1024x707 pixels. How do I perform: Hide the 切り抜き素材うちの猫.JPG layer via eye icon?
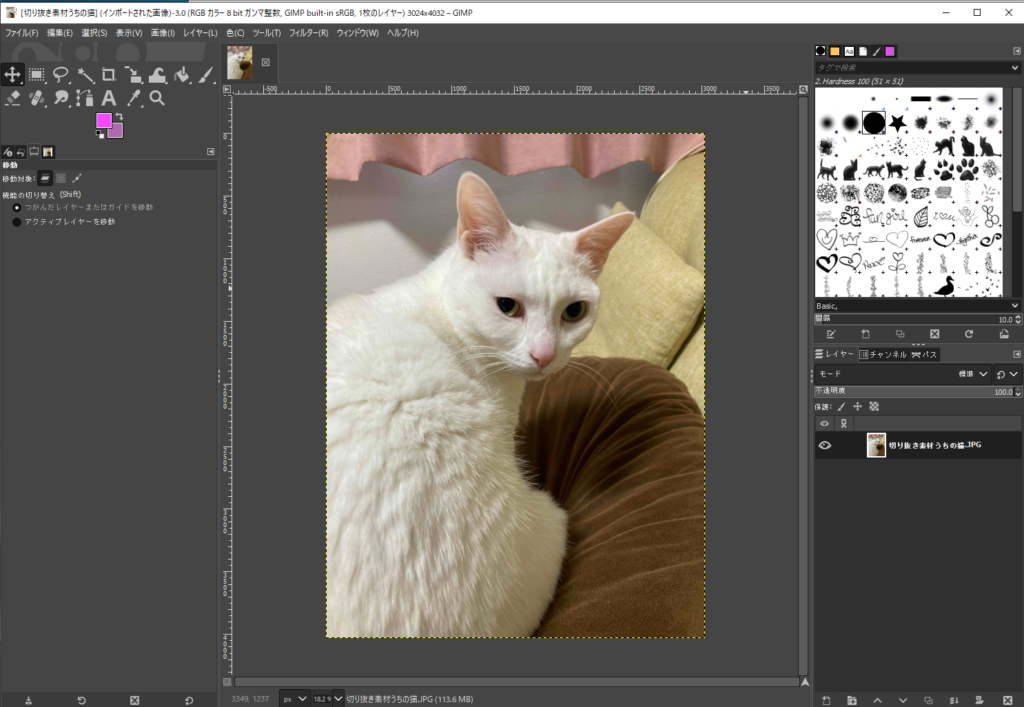click(825, 445)
